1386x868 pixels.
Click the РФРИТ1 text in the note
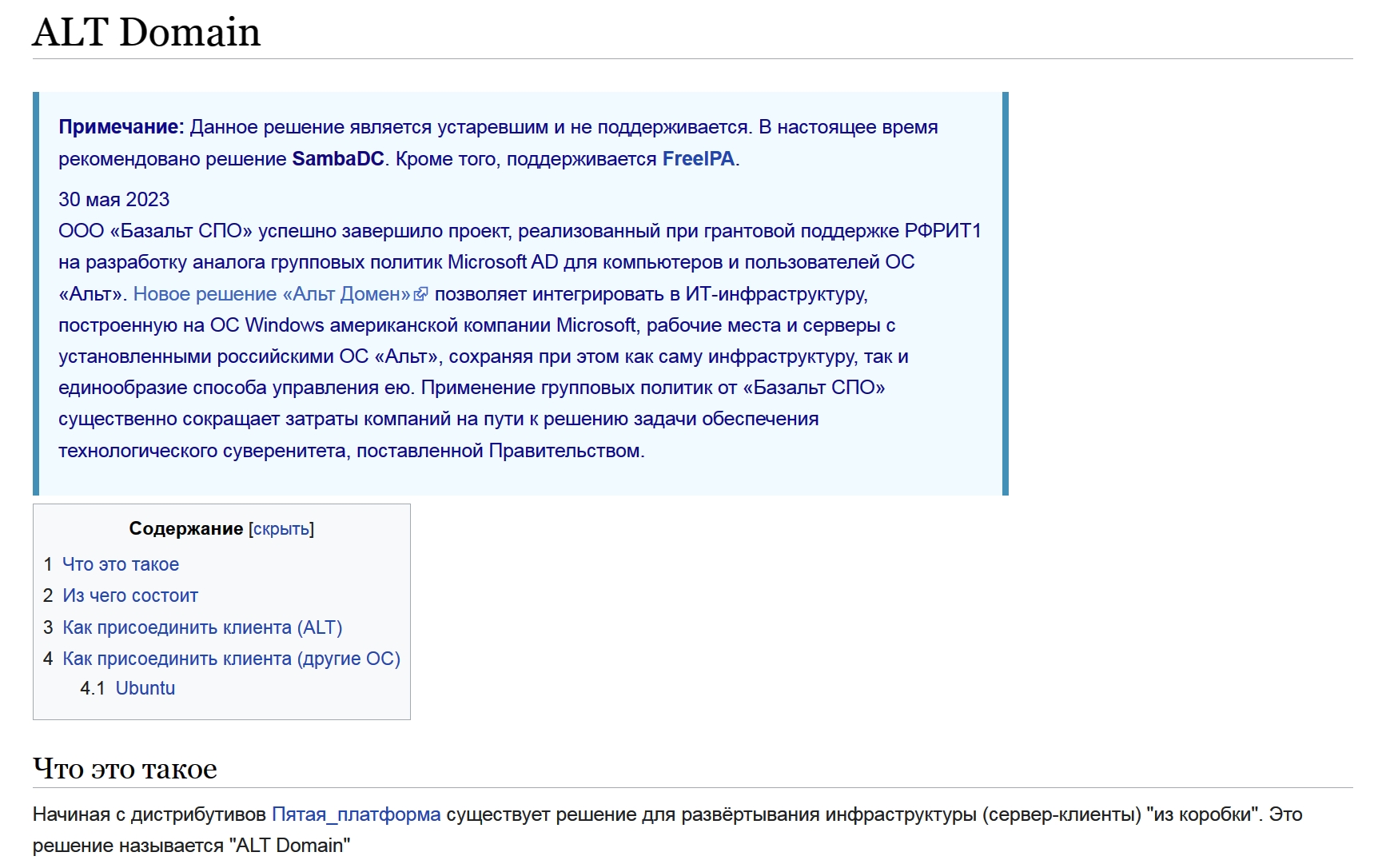(x=942, y=231)
